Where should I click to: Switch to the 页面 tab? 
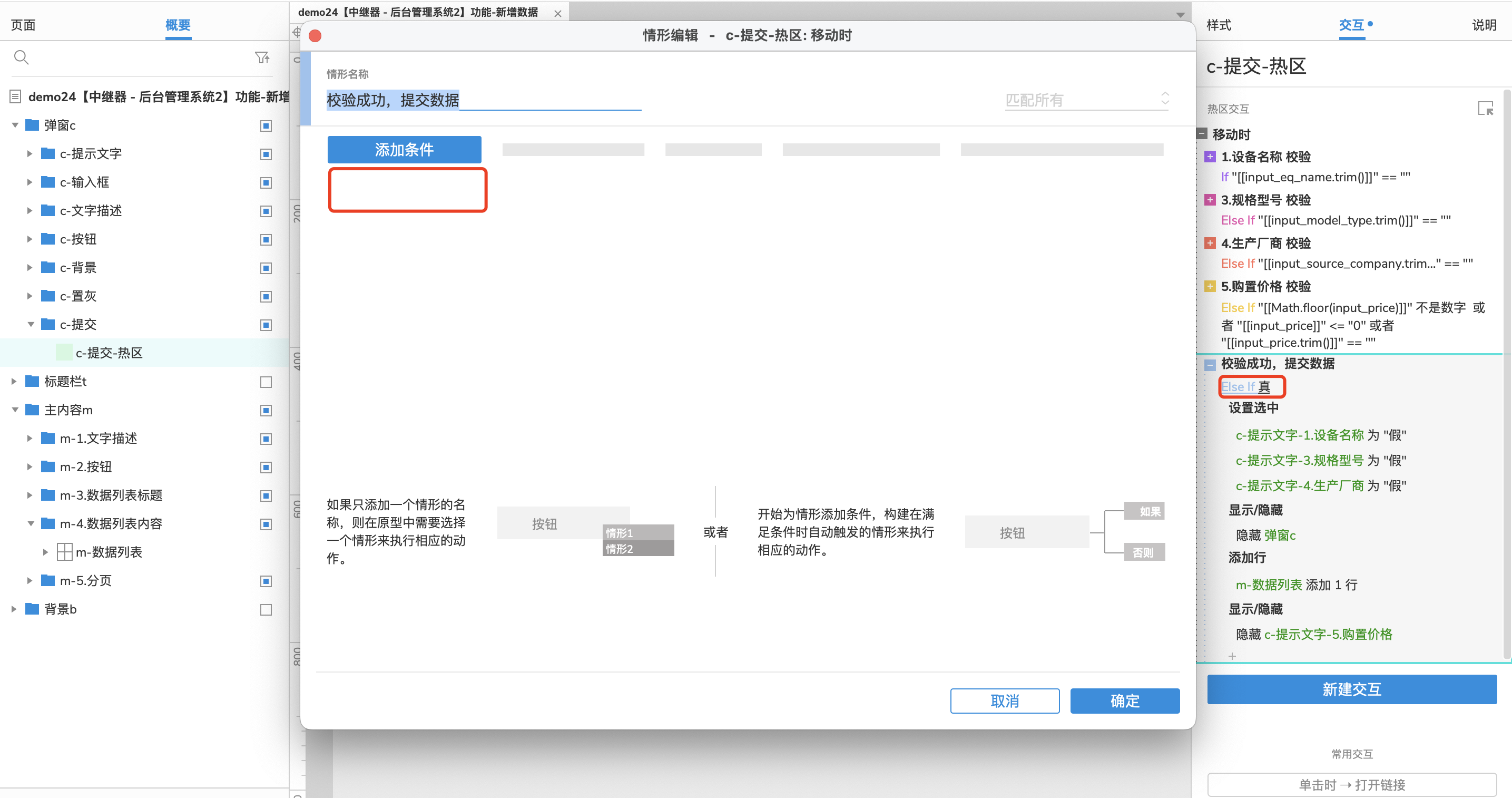click(x=24, y=25)
